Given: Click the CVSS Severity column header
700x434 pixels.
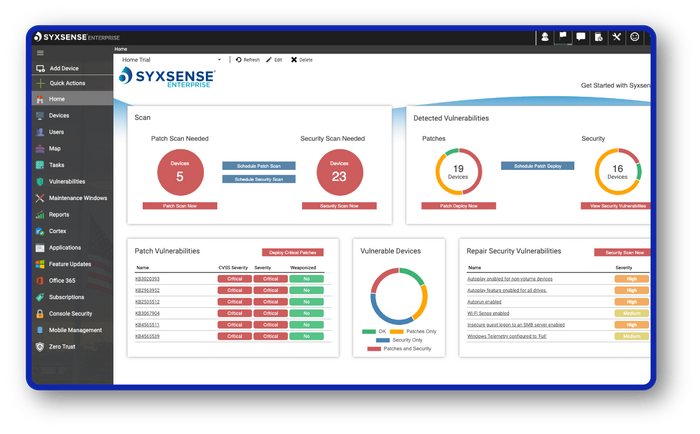Looking at the screenshot, I should pos(233,268).
